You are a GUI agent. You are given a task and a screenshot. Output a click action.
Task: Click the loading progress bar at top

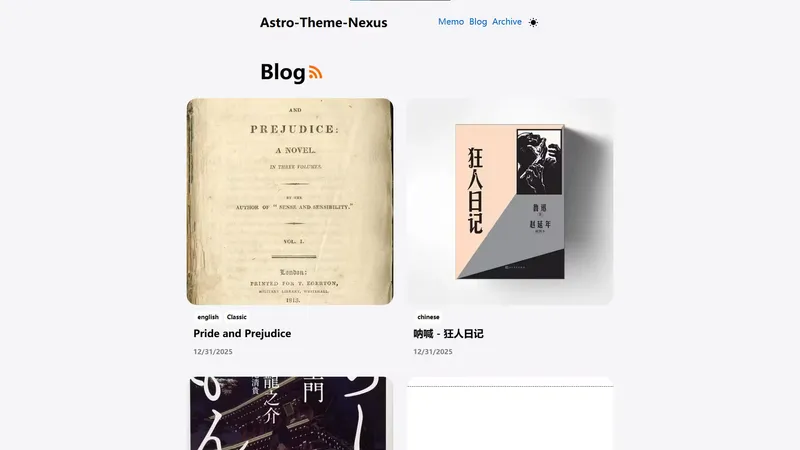(x=400, y=1)
